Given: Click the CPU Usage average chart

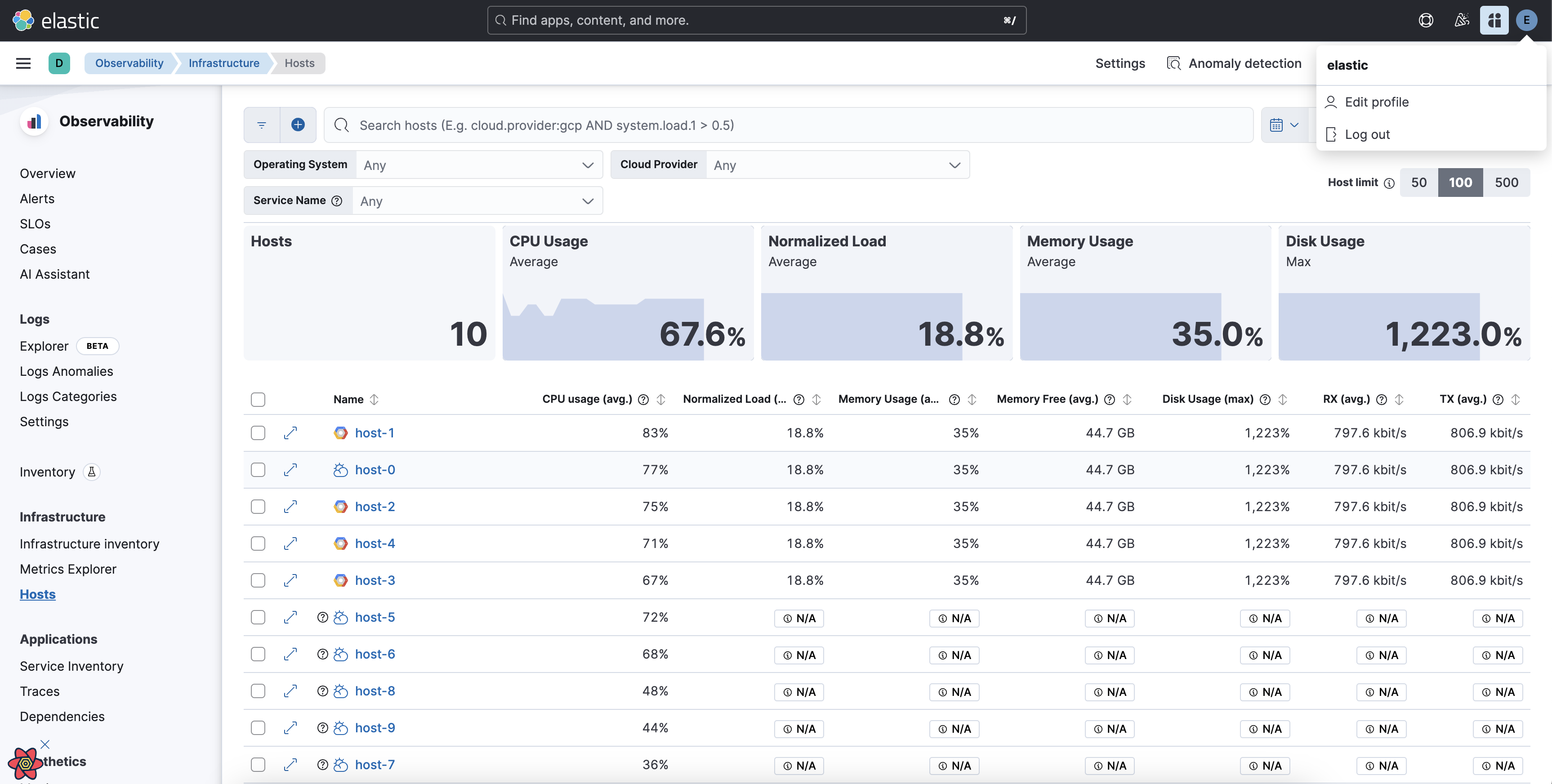Looking at the screenshot, I should [628, 293].
